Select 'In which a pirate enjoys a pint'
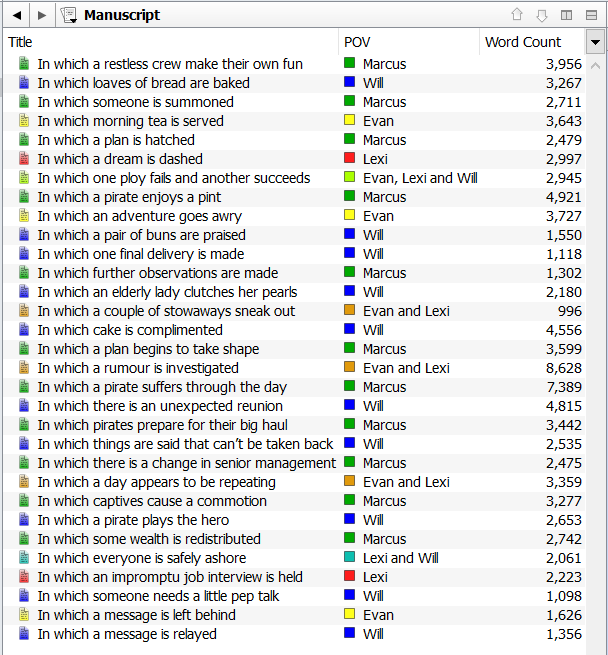 (129, 197)
